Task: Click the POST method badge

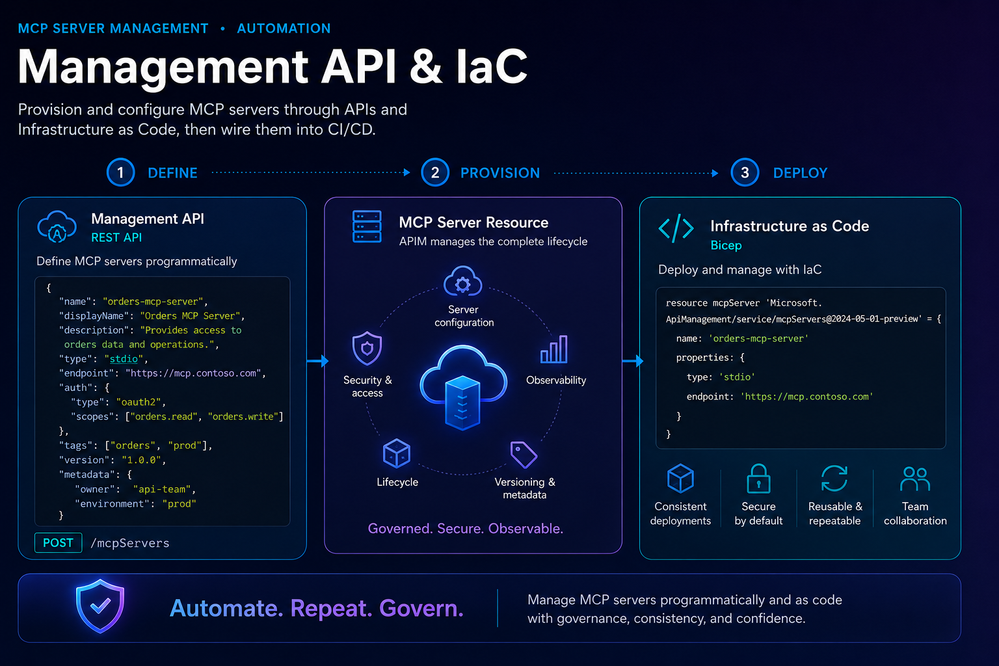Action: [x=58, y=542]
